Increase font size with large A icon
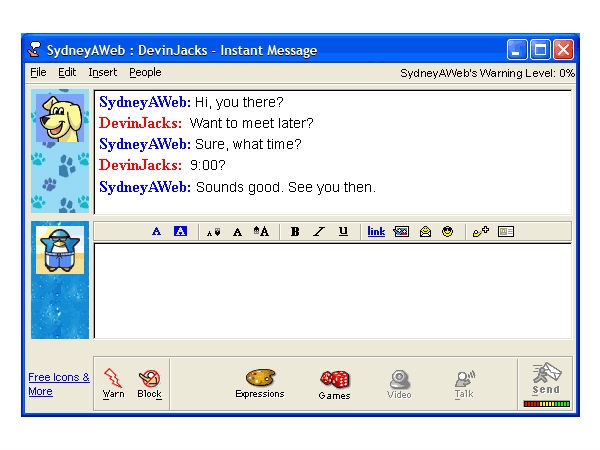The image size is (600, 450). click(261, 231)
